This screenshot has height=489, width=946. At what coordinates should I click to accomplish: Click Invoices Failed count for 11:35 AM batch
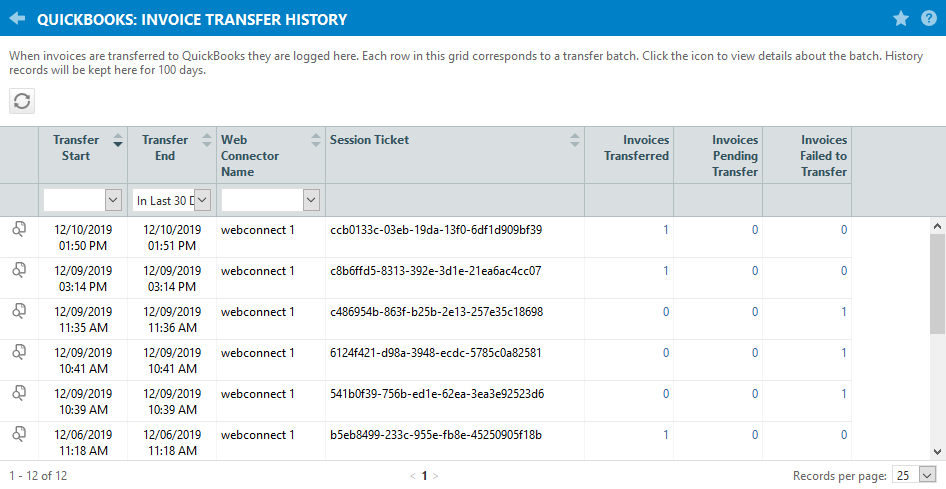(844, 311)
